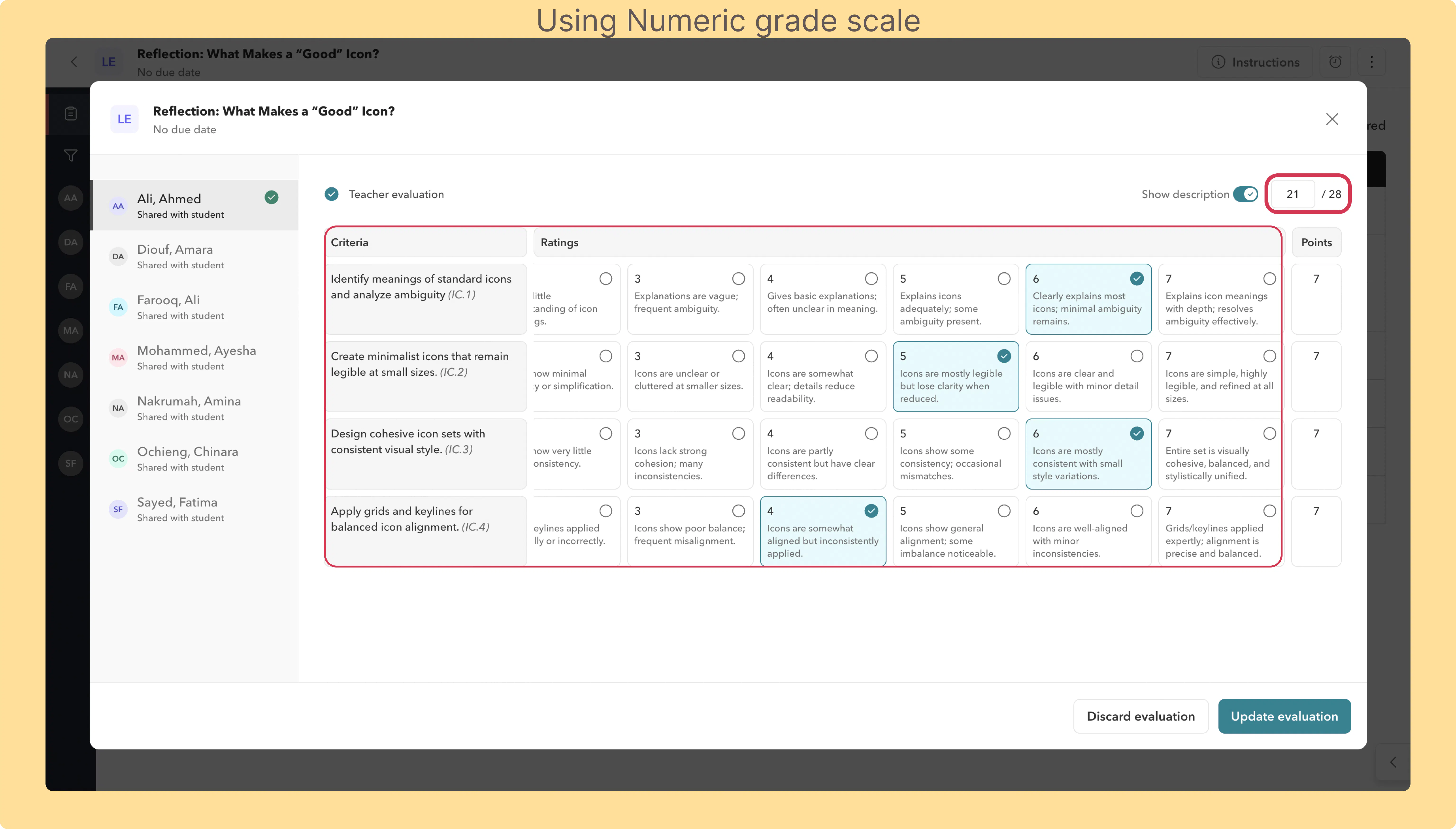Click the Points column header
This screenshot has width=1456, height=829.
(1316, 243)
